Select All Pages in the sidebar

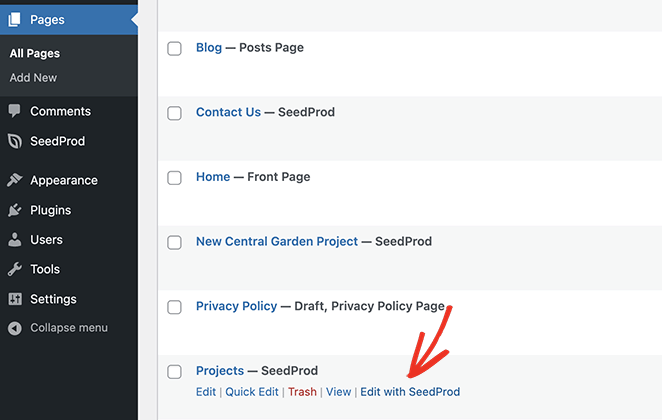(34, 54)
